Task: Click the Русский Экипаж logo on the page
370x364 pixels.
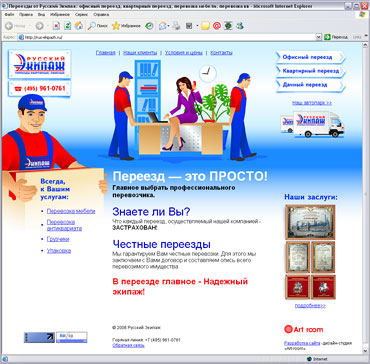Action: click(40, 64)
